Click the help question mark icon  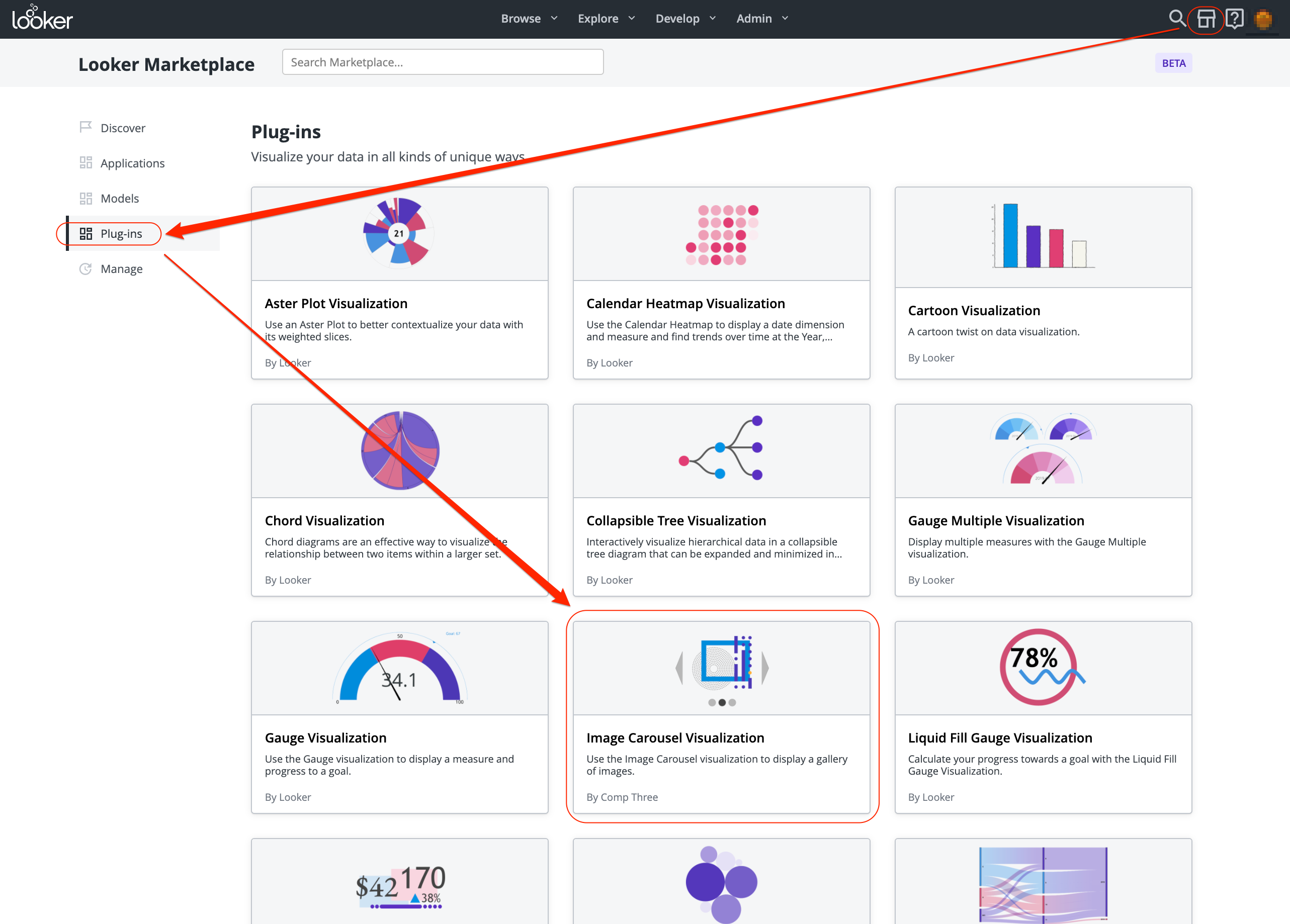click(1234, 18)
